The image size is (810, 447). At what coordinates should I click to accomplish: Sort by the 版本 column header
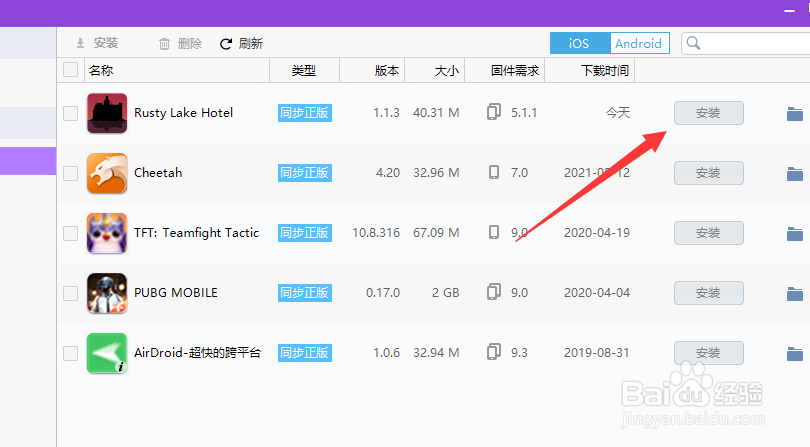click(372, 70)
